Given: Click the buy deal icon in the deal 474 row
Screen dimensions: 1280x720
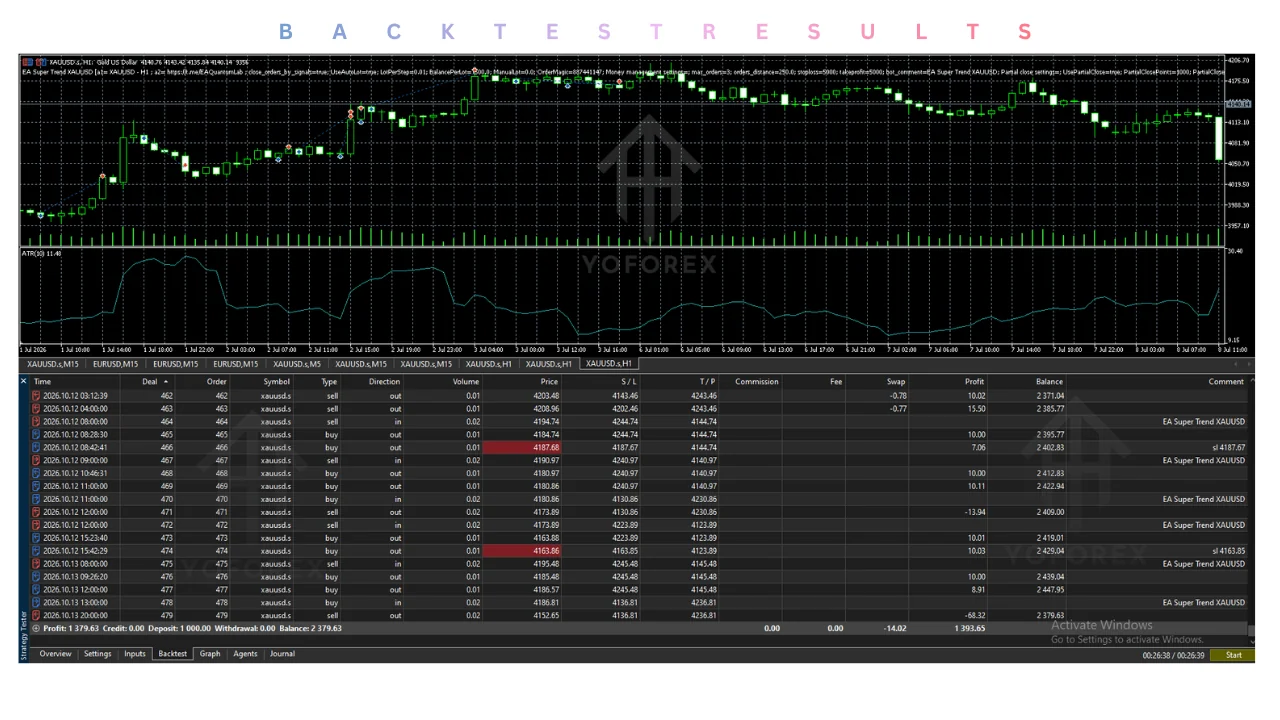Looking at the screenshot, I should click(36, 551).
